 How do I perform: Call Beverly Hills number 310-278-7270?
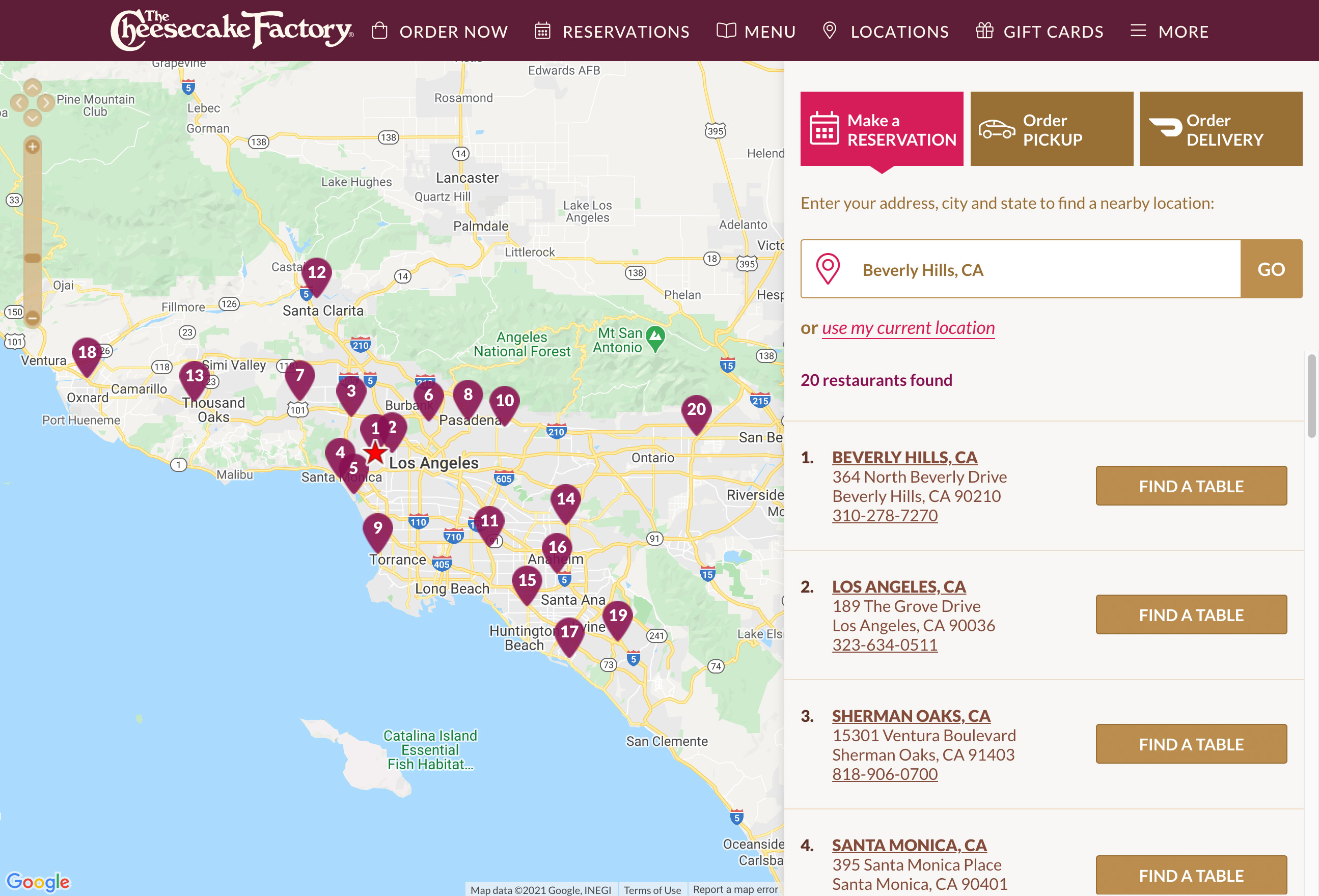(x=885, y=515)
